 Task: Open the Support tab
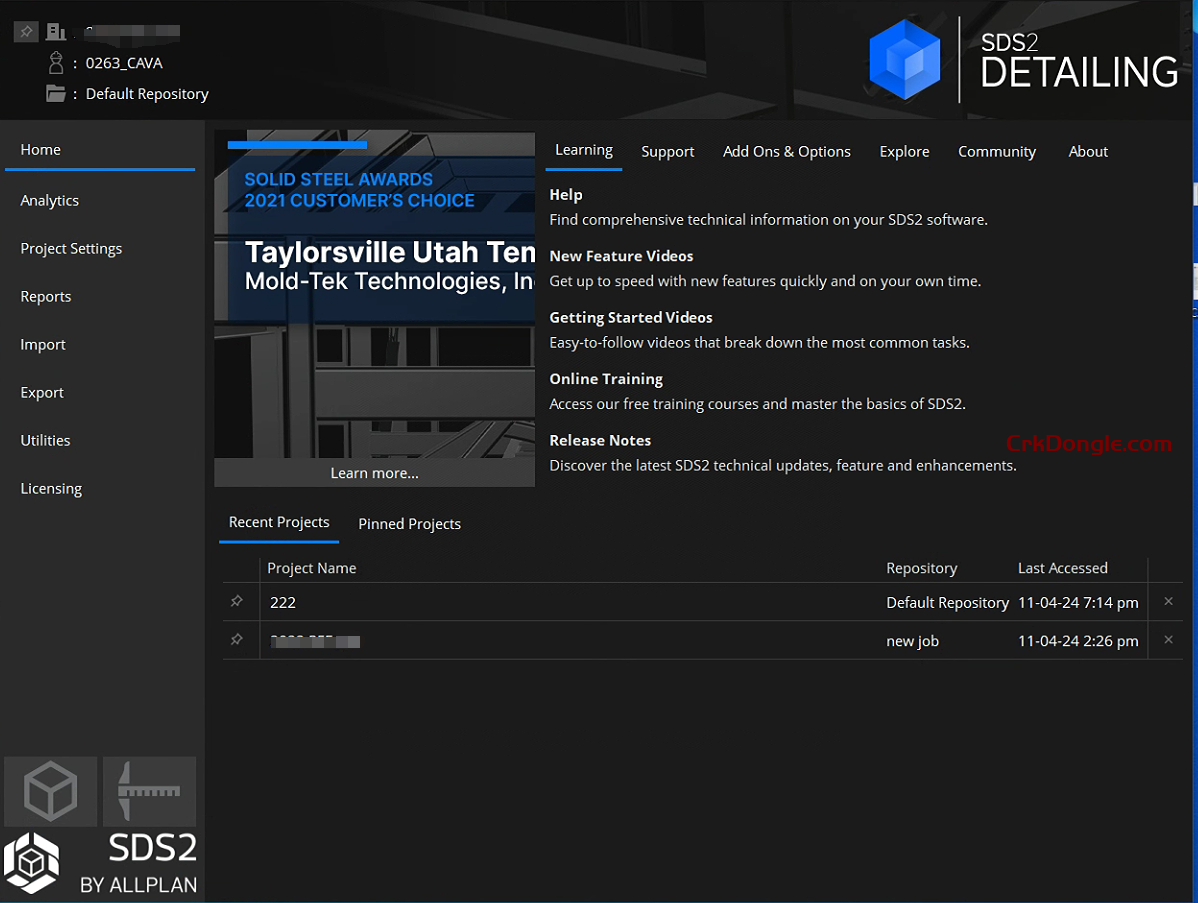(x=667, y=151)
